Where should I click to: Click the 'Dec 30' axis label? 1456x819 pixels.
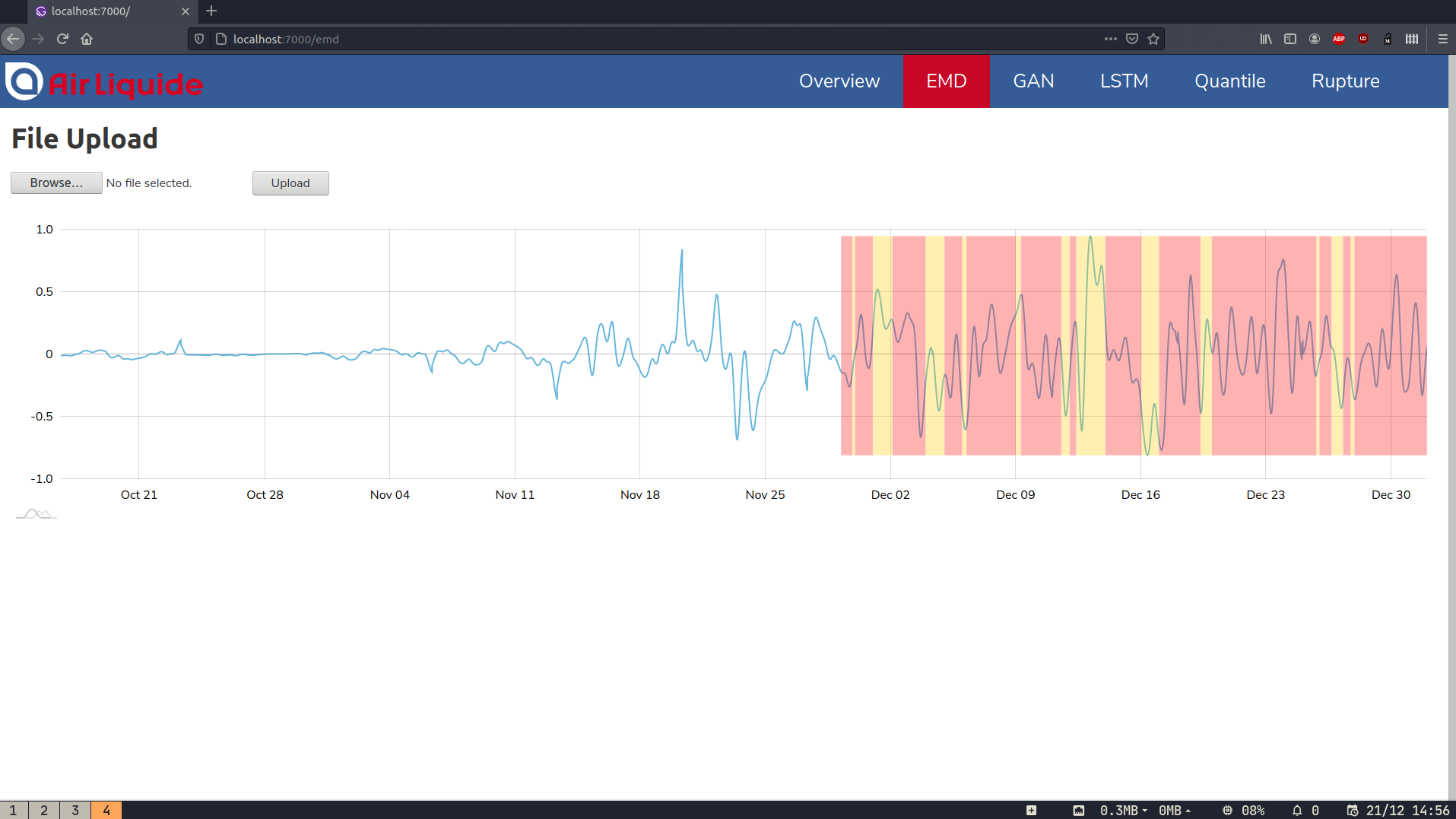tap(1391, 494)
